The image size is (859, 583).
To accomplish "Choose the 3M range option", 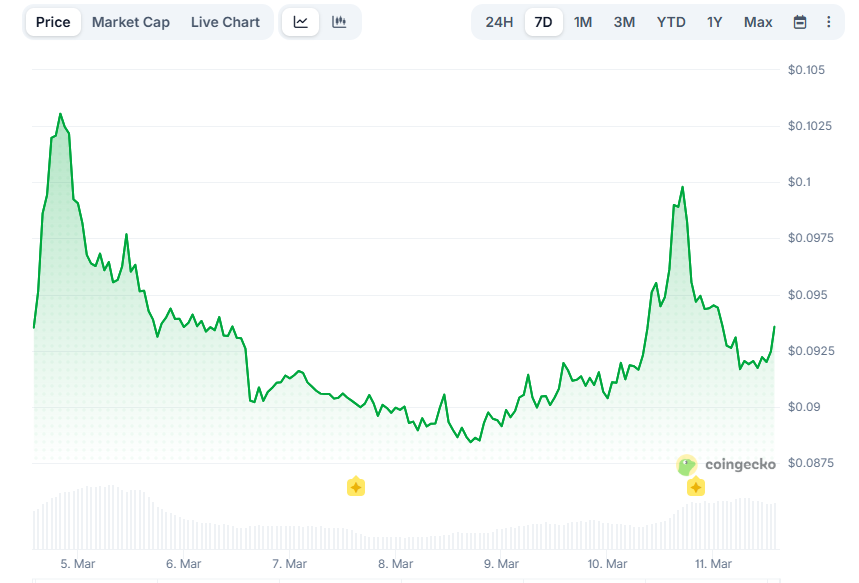I will (x=624, y=21).
